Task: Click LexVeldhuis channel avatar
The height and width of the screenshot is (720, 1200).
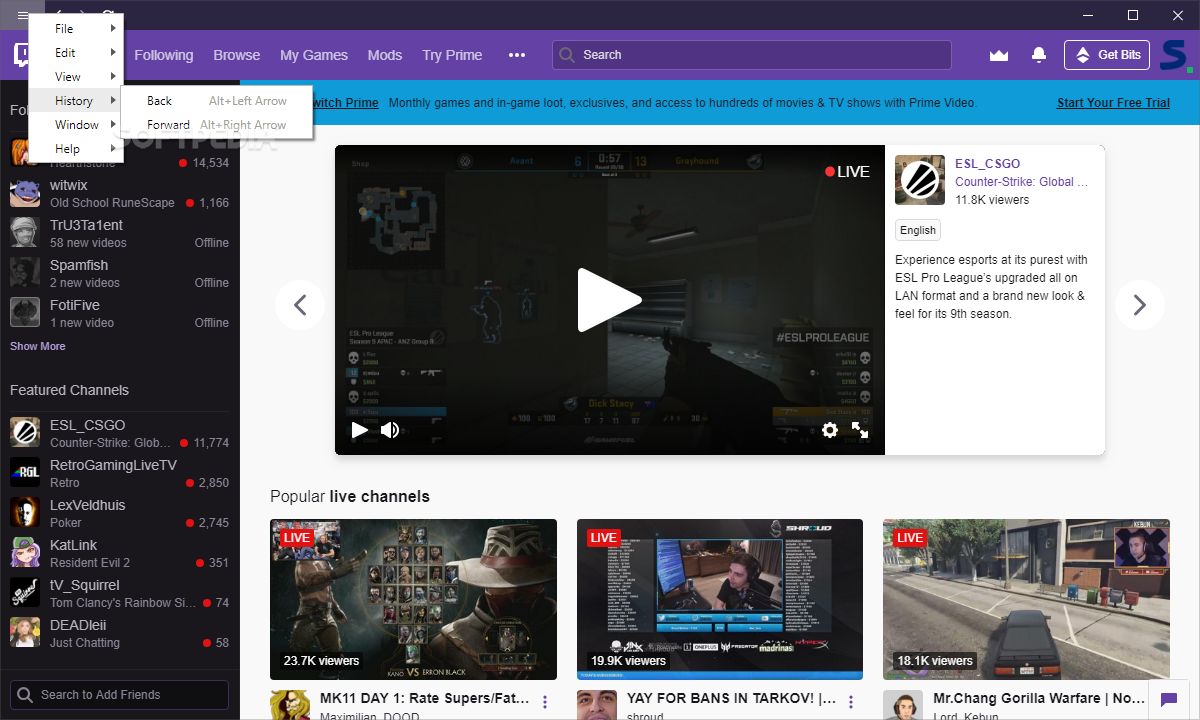Action: [x=25, y=513]
